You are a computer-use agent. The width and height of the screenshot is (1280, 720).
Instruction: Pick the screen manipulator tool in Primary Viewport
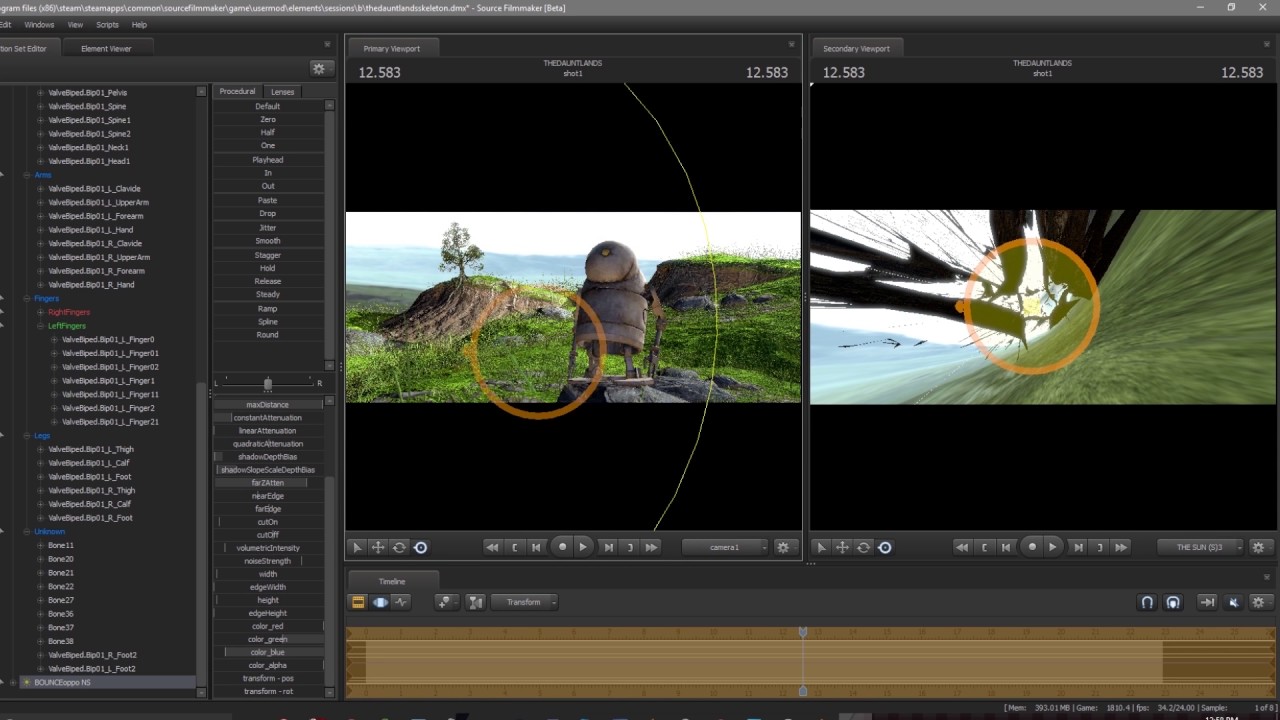coord(420,547)
